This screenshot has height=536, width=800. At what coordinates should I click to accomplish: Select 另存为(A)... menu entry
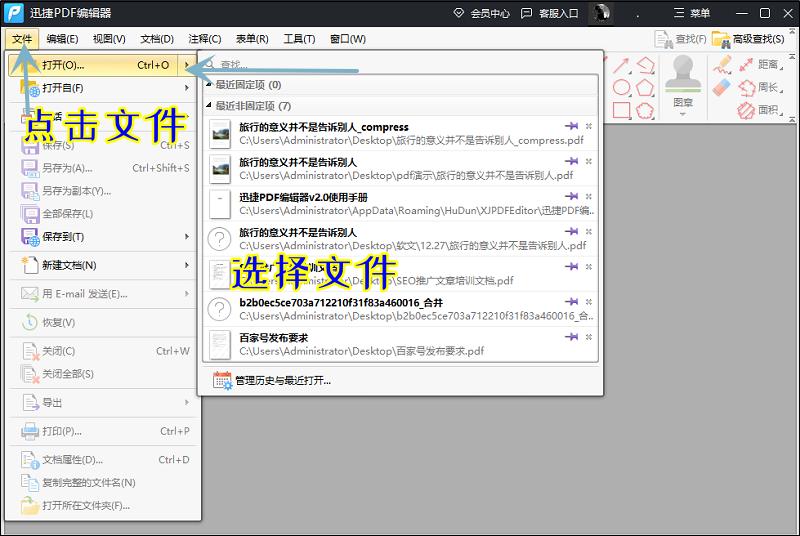[x=101, y=168]
